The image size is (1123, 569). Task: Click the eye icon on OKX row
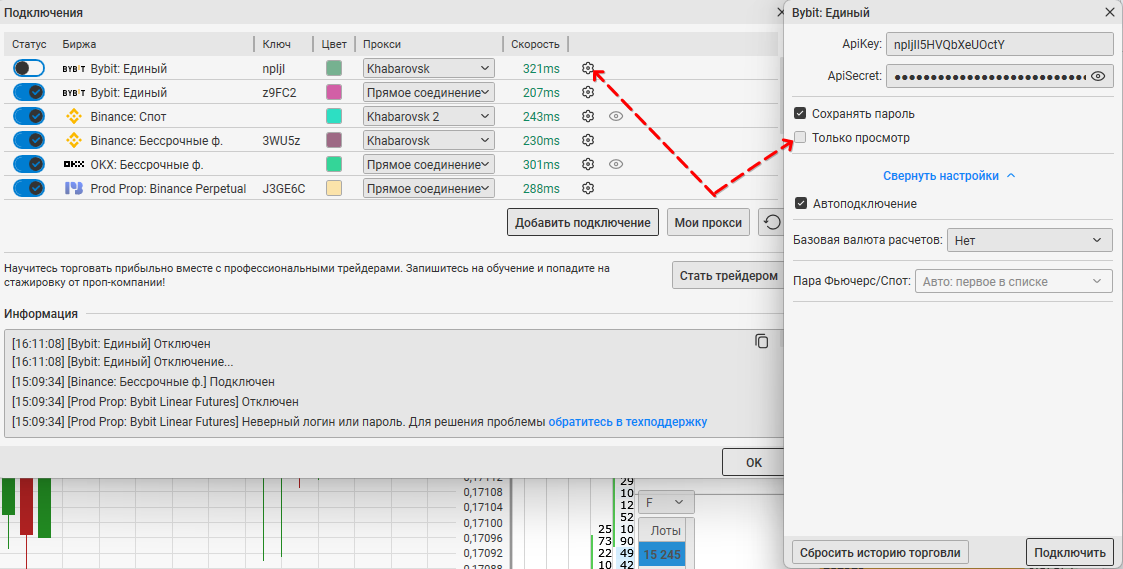click(616, 164)
